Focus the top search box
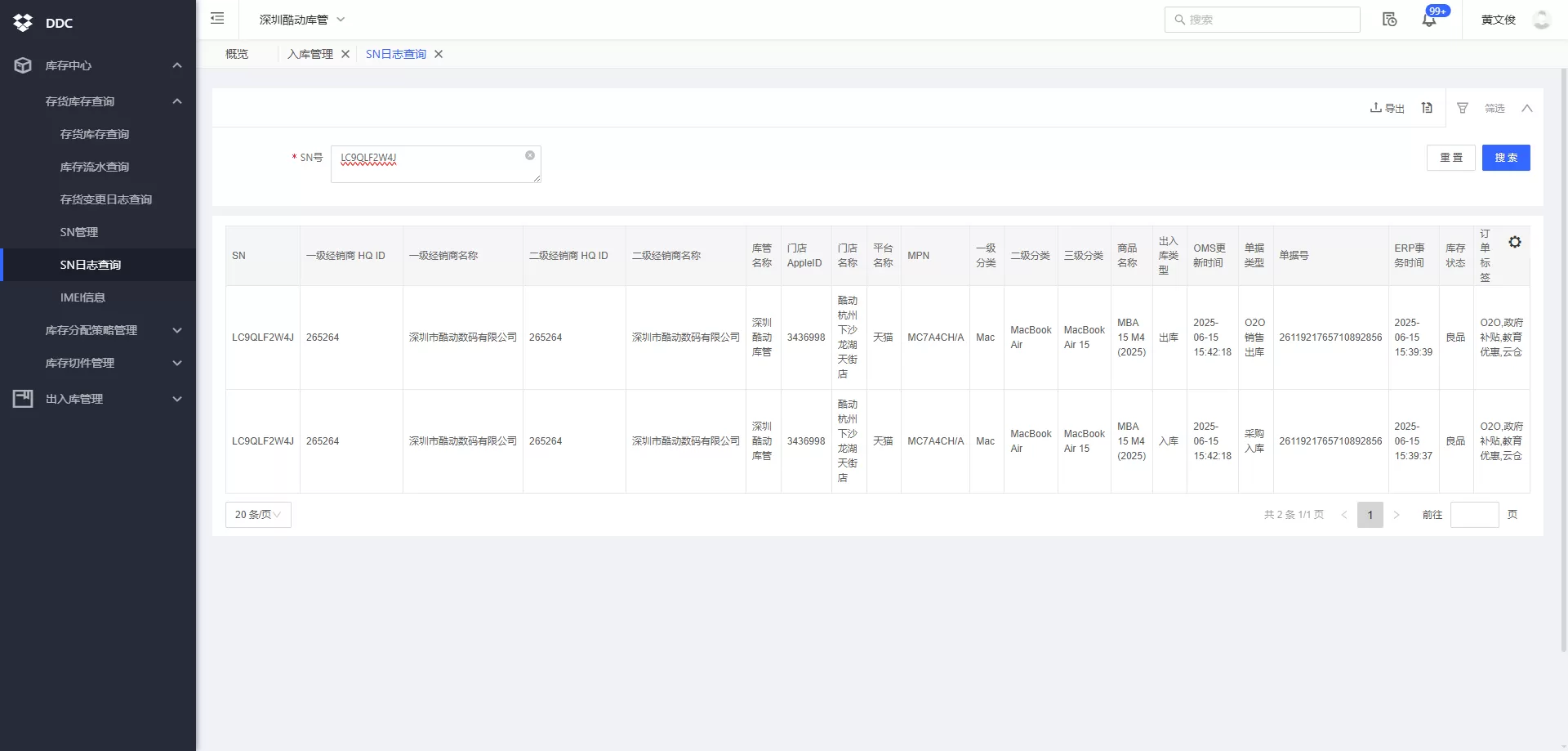Viewport: 1568px width, 751px height. coord(1263,20)
